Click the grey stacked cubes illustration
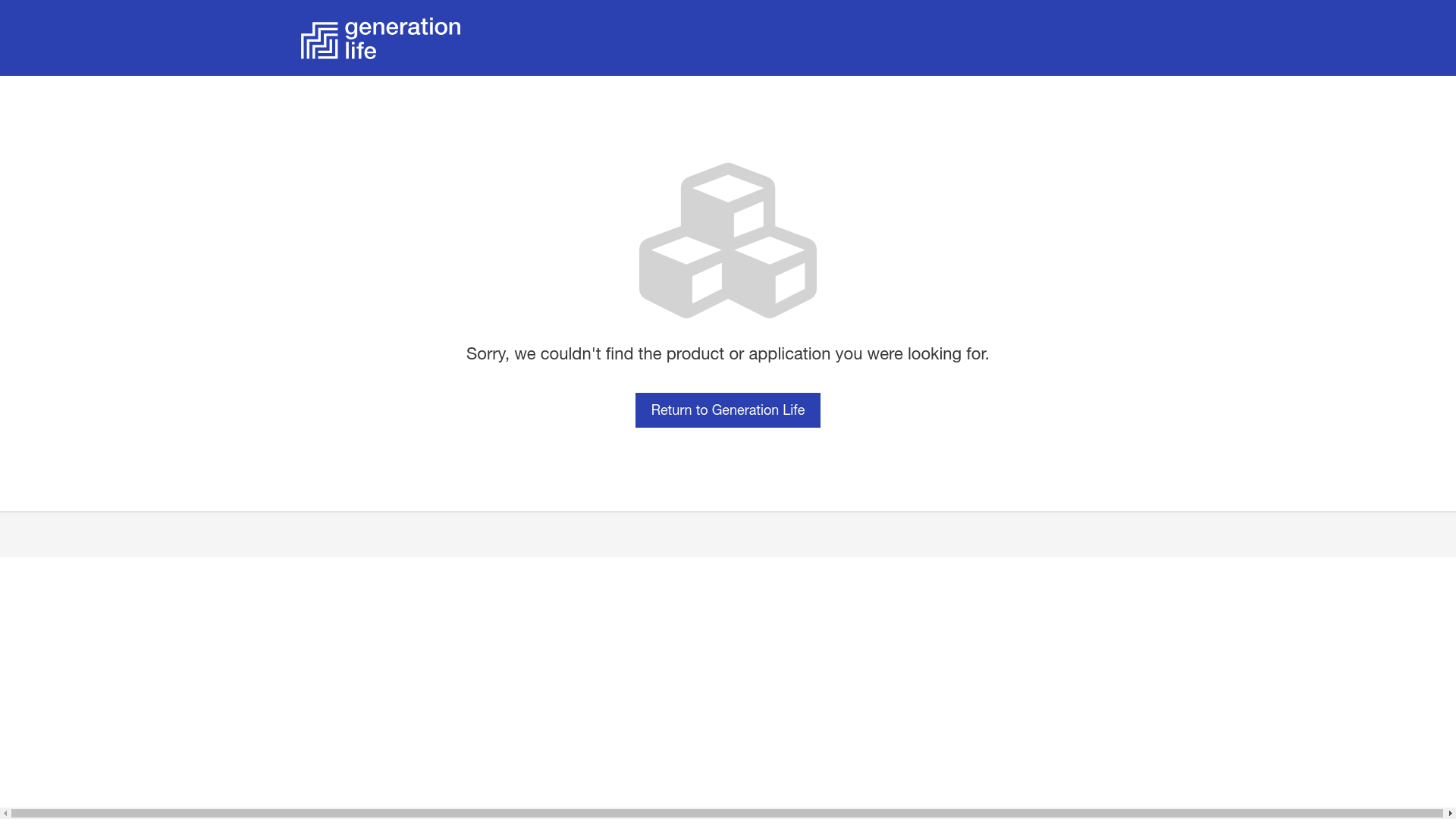The image size is (1456, 819). 728,240
